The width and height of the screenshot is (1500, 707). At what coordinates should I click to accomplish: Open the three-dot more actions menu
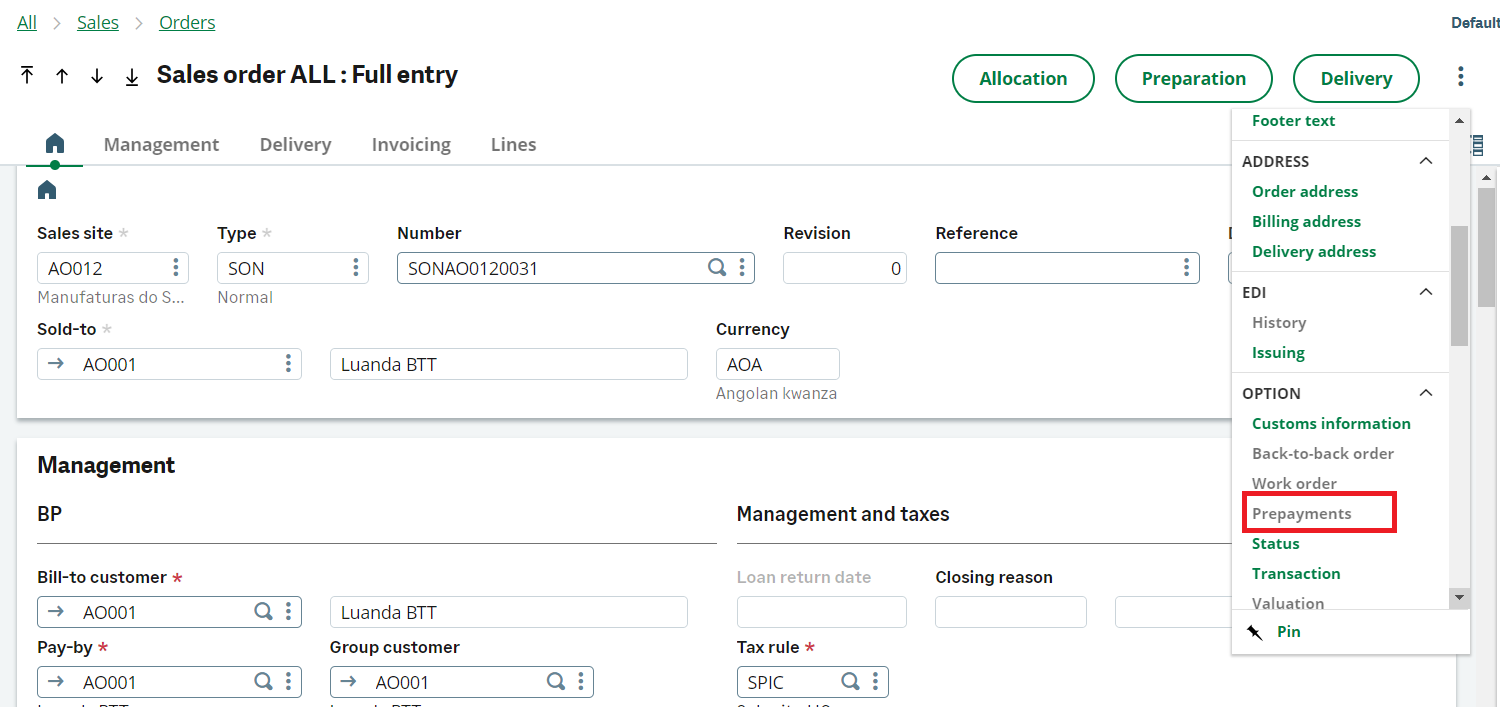coord(1461,76)
